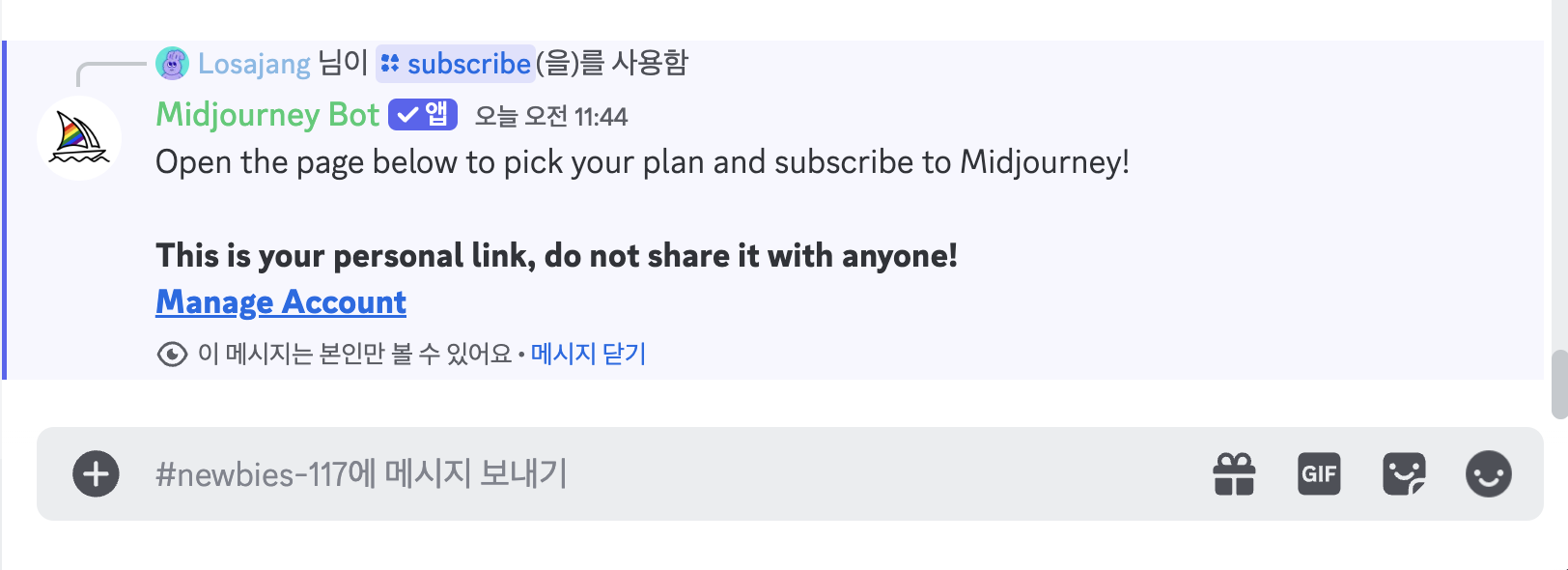Open the emoji picker smiley
1568x570 pixels.
tap(1488, 474)
